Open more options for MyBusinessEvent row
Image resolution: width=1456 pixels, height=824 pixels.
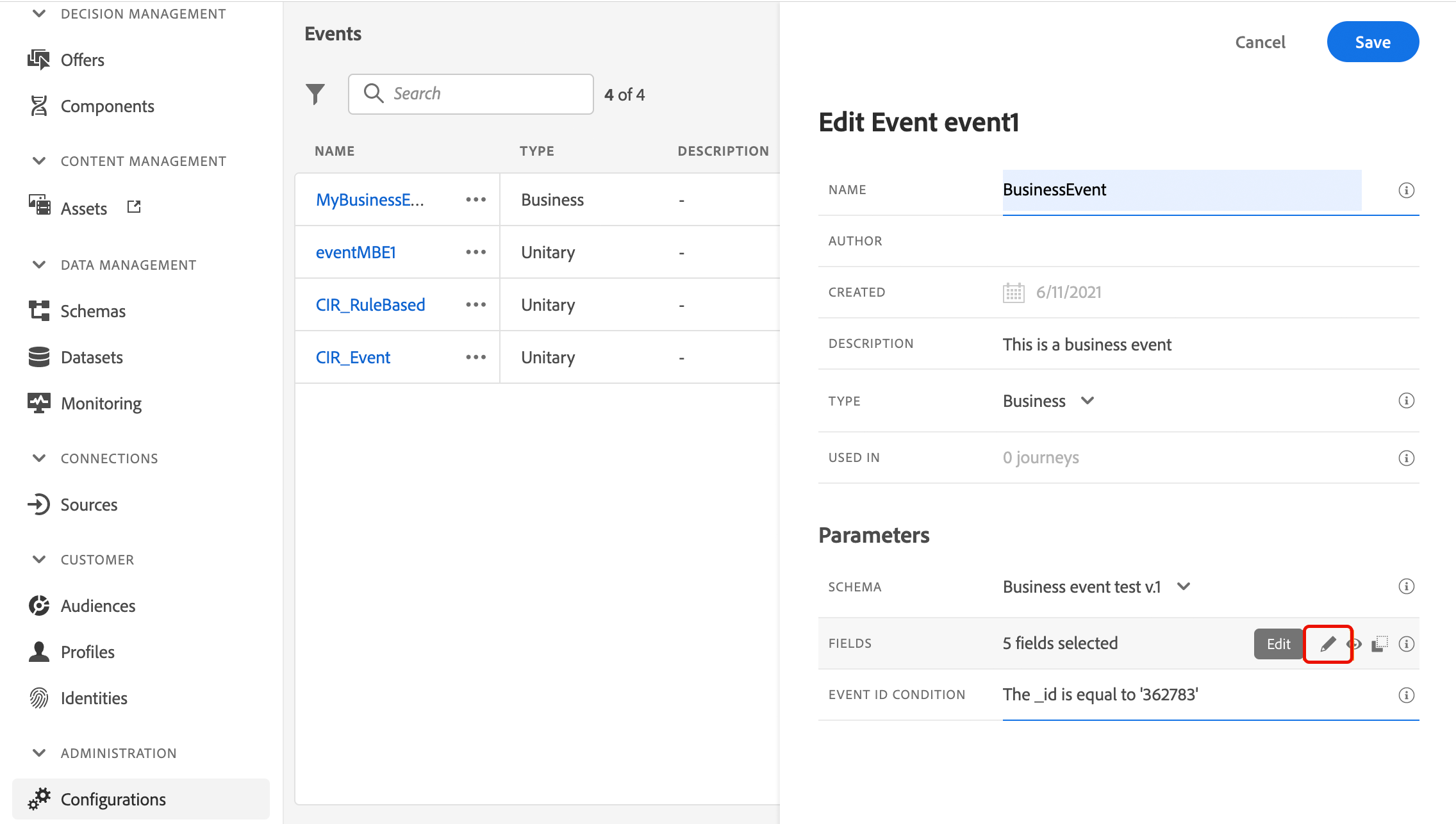476,200
